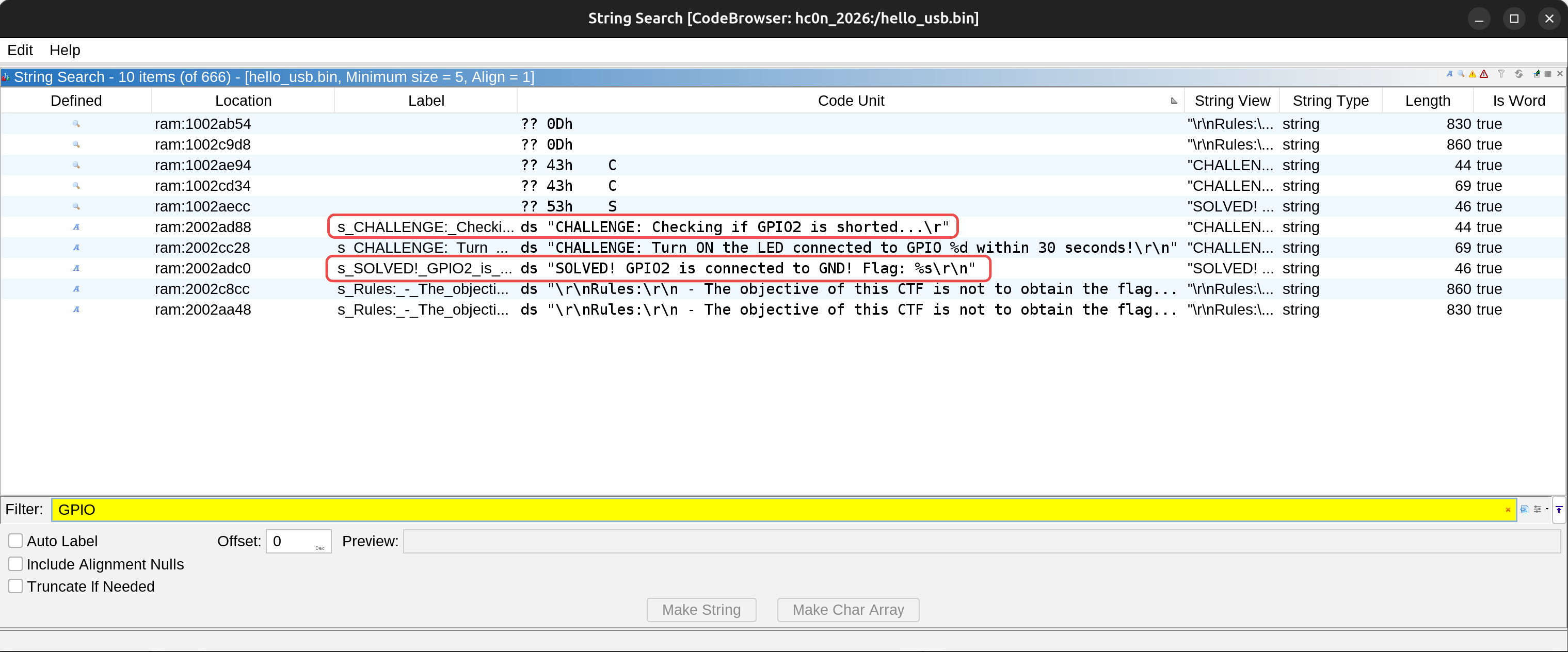Click the magnifier icon in row ram:1002cd34
1568x652 pixels.
pyautogui.click(x=76, y=186)
